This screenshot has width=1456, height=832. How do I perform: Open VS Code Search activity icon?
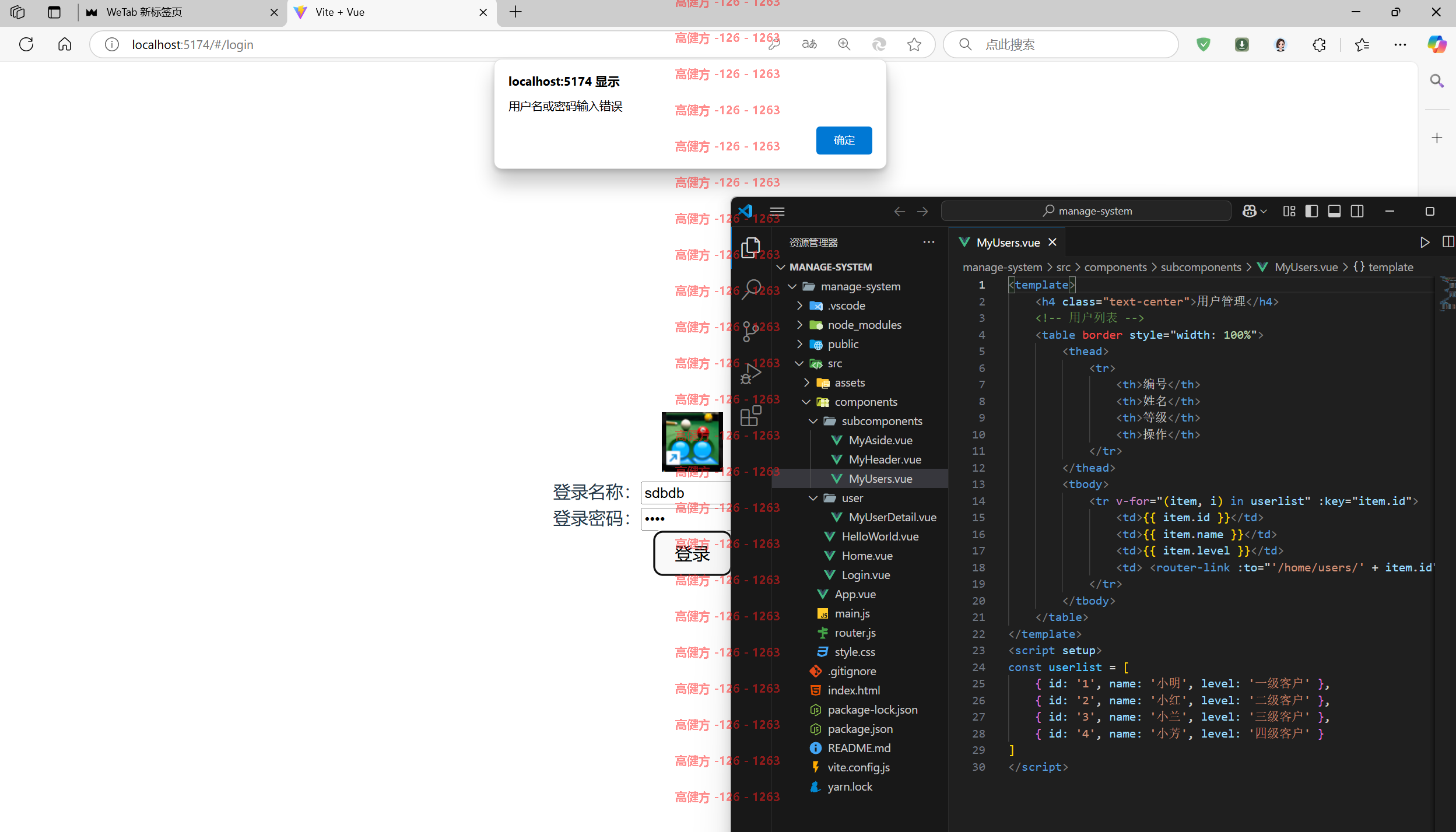pyautogui.click(x=751, y=289)
